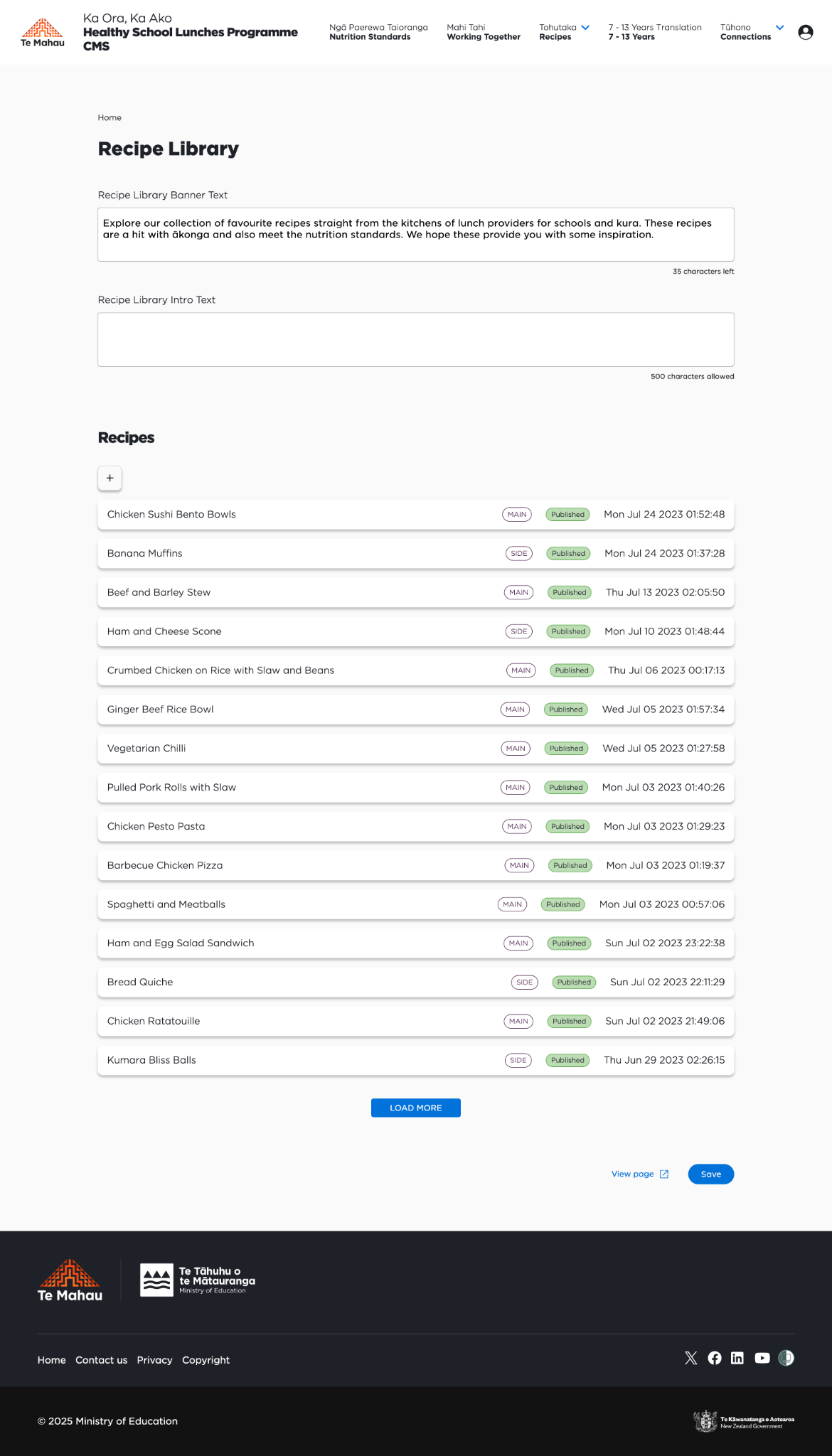Follow the View page external link
Screen dimensions: 832x1456
tap(639, 1174)
